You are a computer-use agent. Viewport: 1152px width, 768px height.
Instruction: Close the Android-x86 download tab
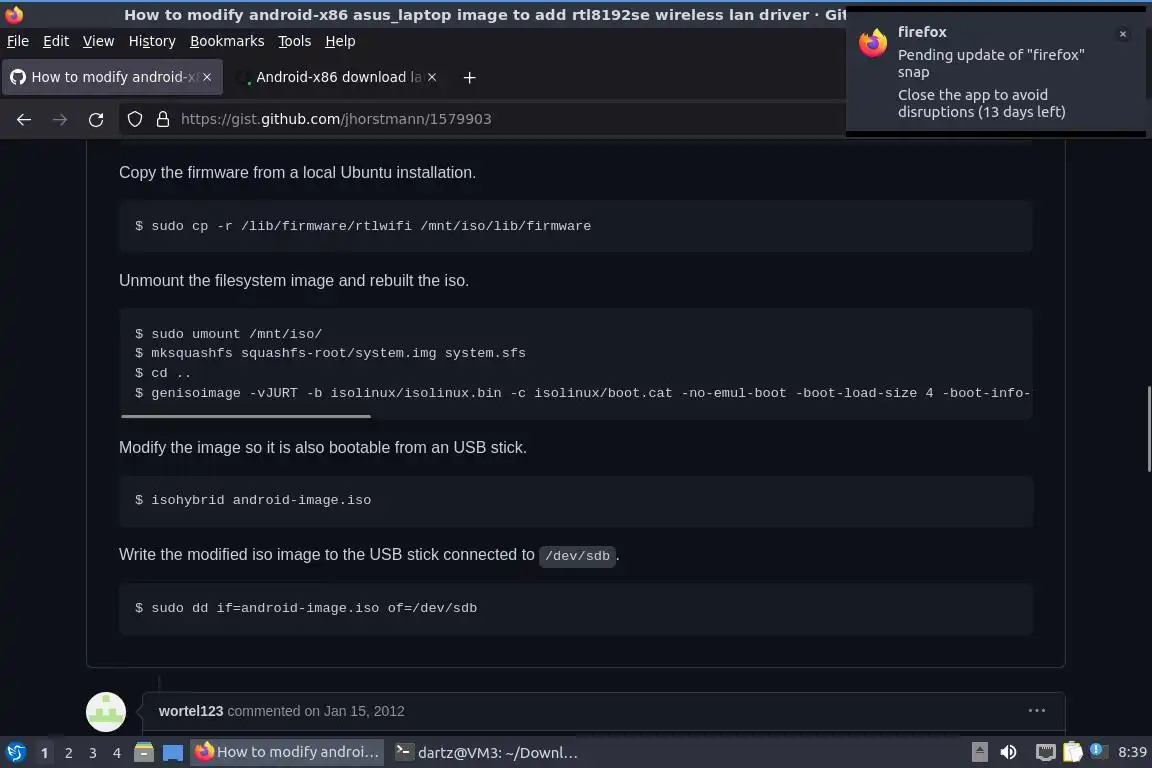[x=432, y=77]
